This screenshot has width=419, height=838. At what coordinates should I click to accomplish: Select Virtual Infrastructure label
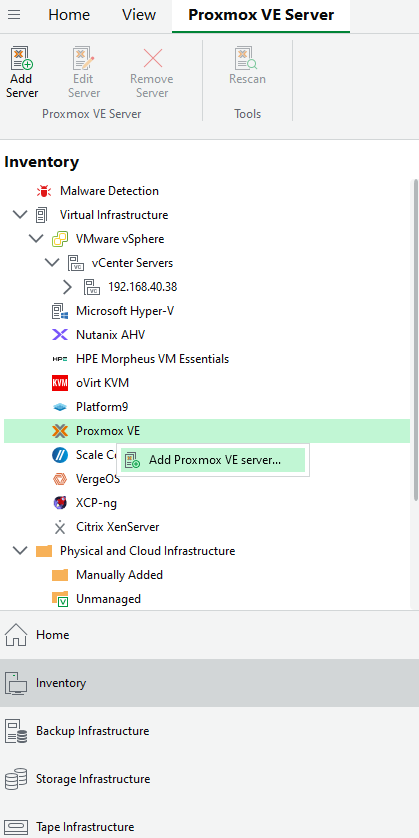[x=114, y=215]
